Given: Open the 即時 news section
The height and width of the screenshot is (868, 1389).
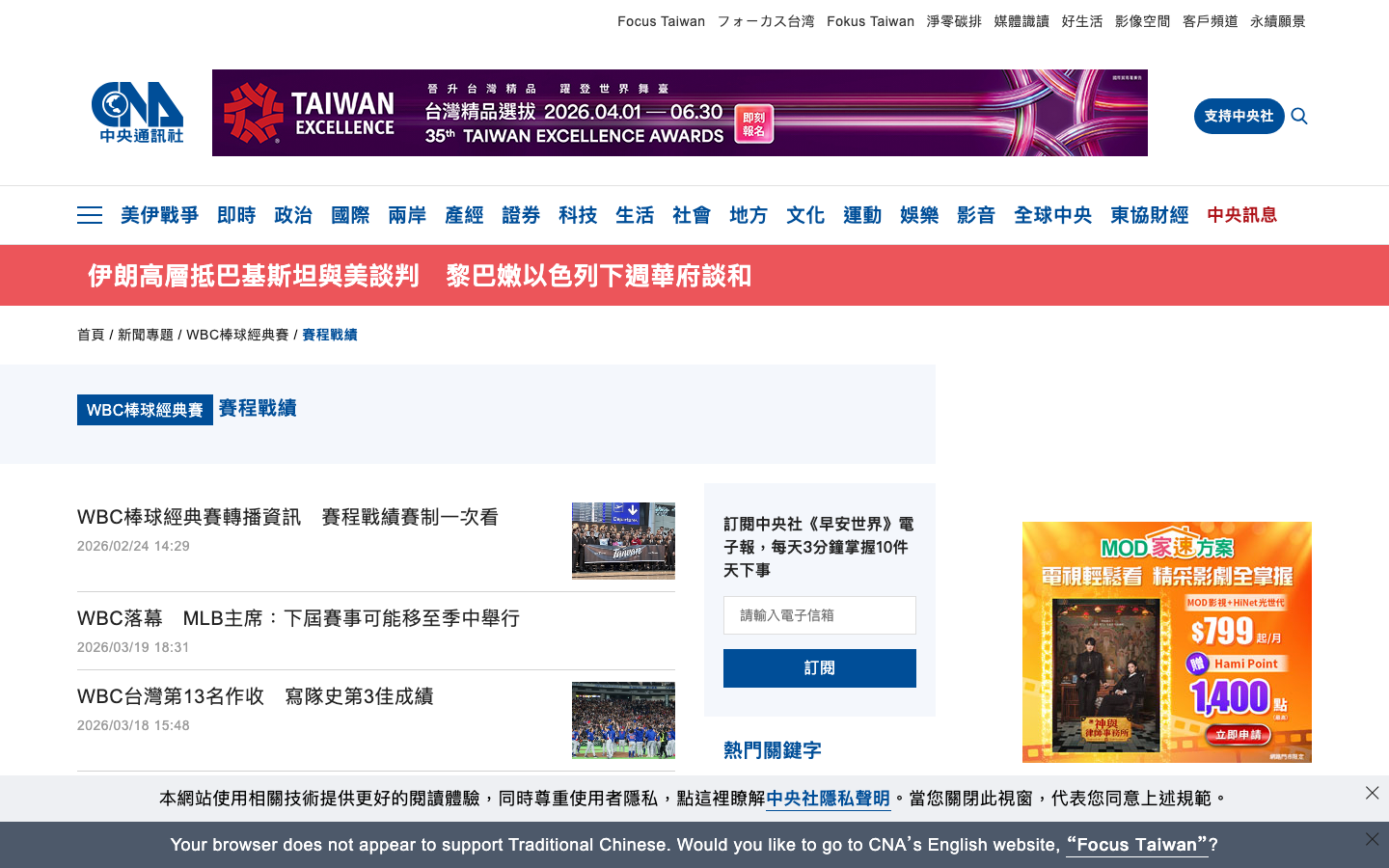Looking at the screenshot, I should (236, 215).
